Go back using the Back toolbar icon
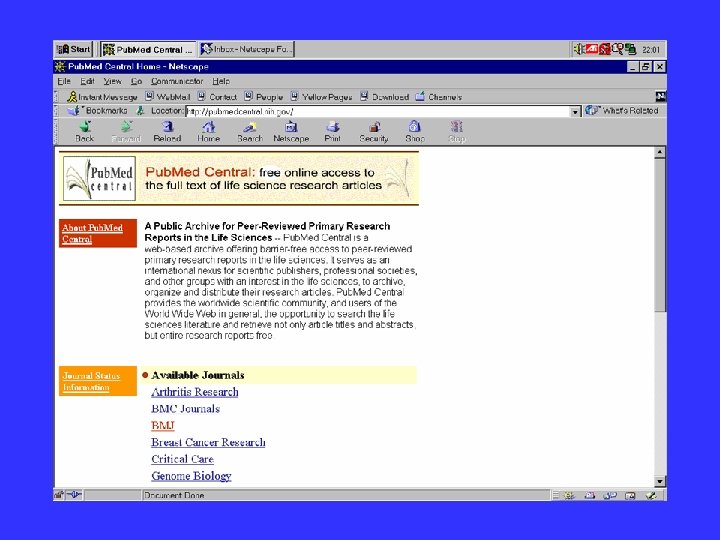The image size is (720, 540). (x=84, y=131)
